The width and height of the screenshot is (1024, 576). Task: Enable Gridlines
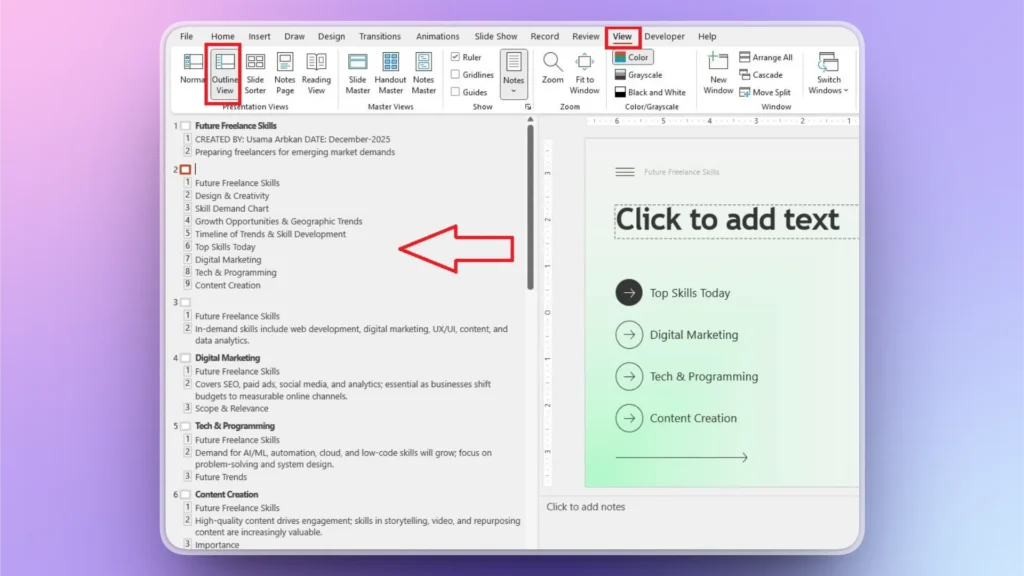[x=458, y=73]
